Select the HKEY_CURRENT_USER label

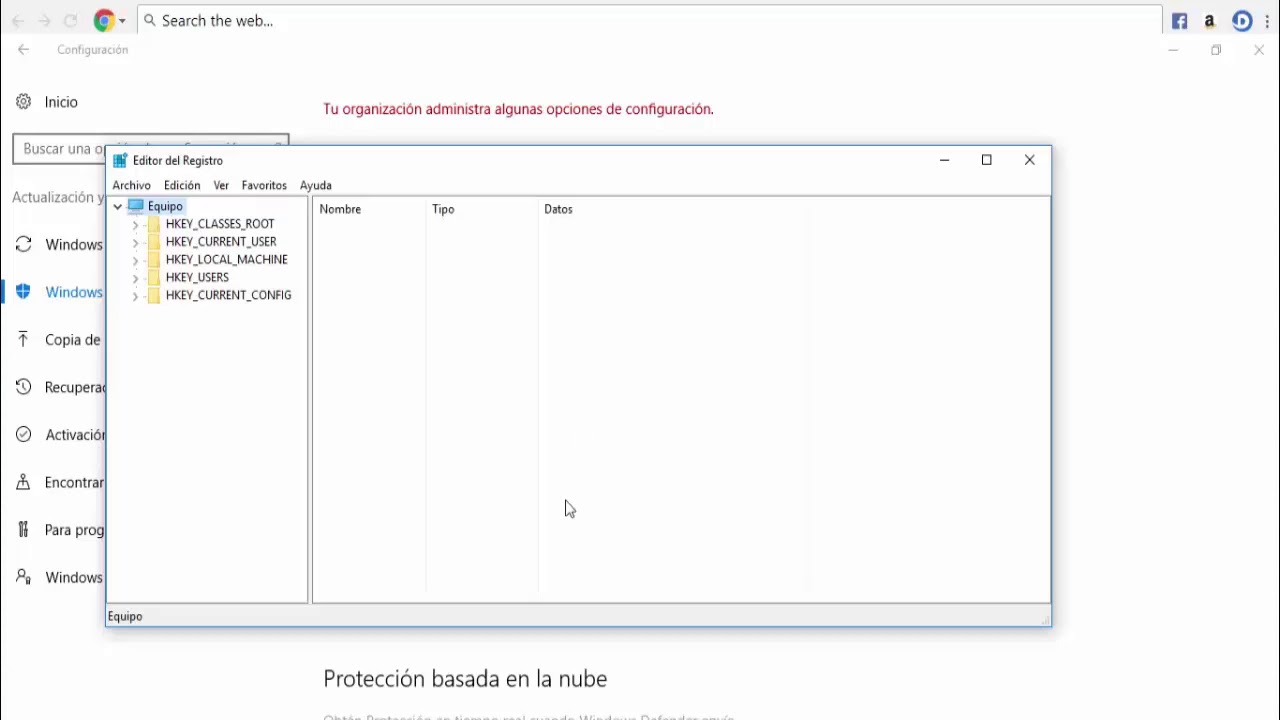click(x=221, y=242)
